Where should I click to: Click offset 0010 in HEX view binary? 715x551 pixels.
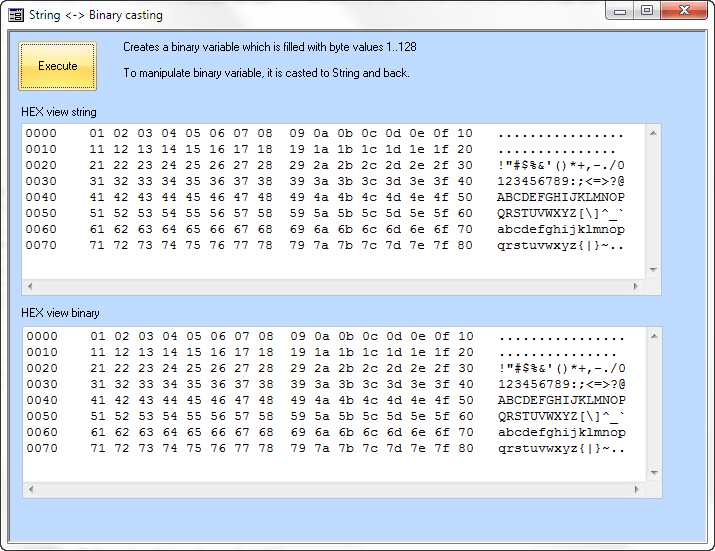(x=42, y=352)
